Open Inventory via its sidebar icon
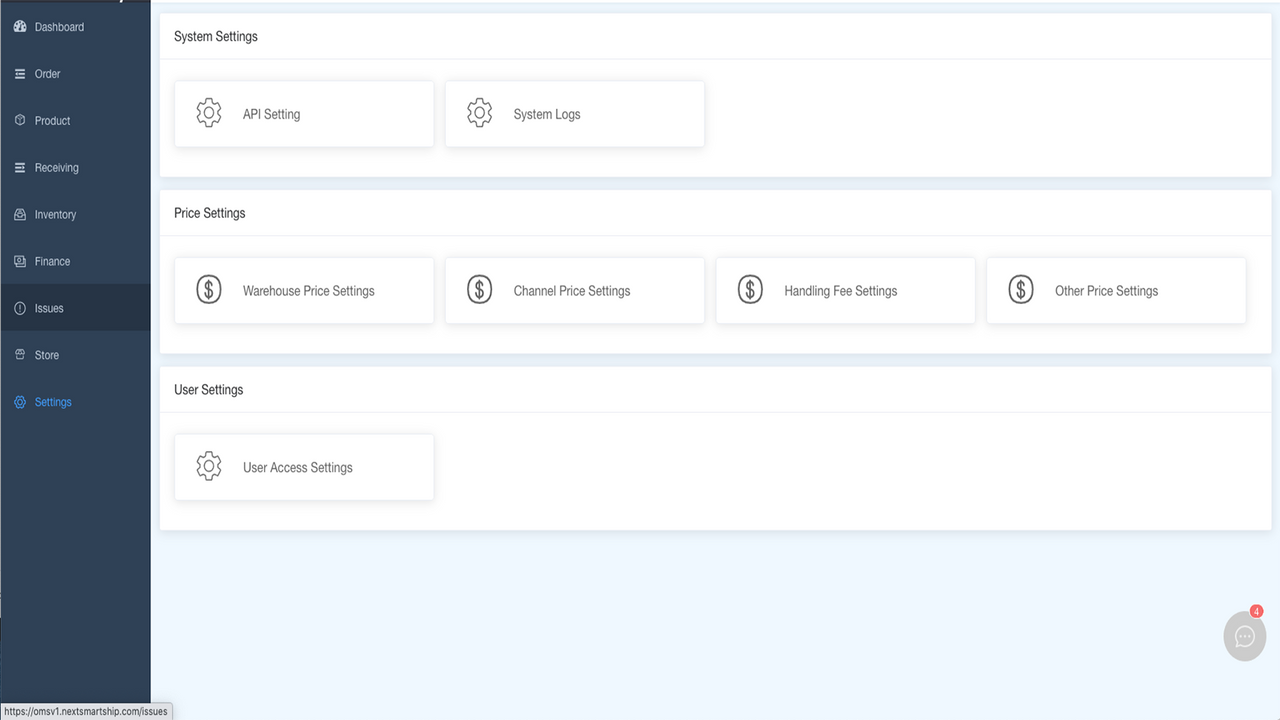This screenshot has width=1280, height=720. (18, 214)
